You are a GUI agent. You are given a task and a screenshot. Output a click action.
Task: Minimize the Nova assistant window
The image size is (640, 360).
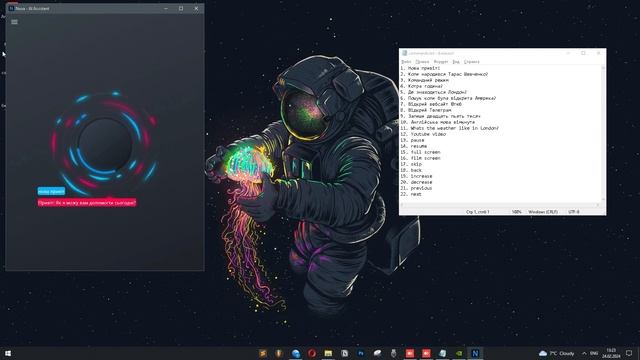pyautogui.click(x=166, y=8)
